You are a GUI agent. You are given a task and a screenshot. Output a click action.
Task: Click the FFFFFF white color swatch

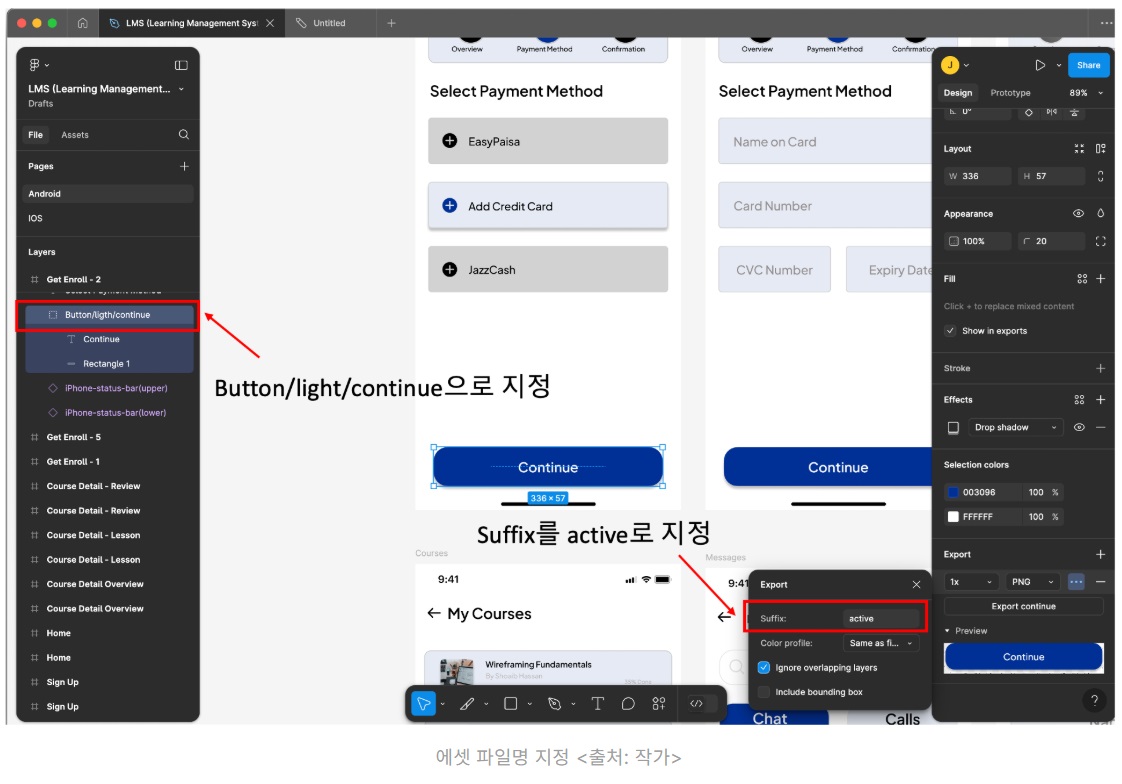pos(953,516)
